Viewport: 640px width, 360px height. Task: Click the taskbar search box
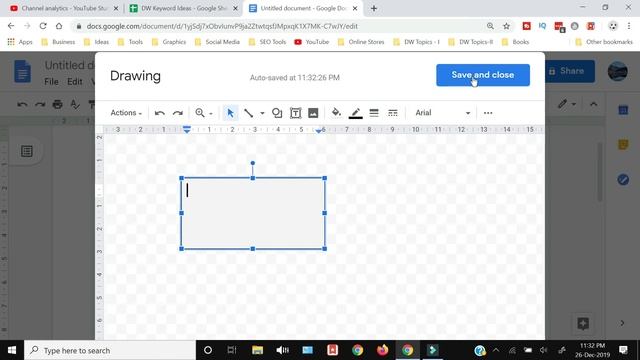point(110,350)
